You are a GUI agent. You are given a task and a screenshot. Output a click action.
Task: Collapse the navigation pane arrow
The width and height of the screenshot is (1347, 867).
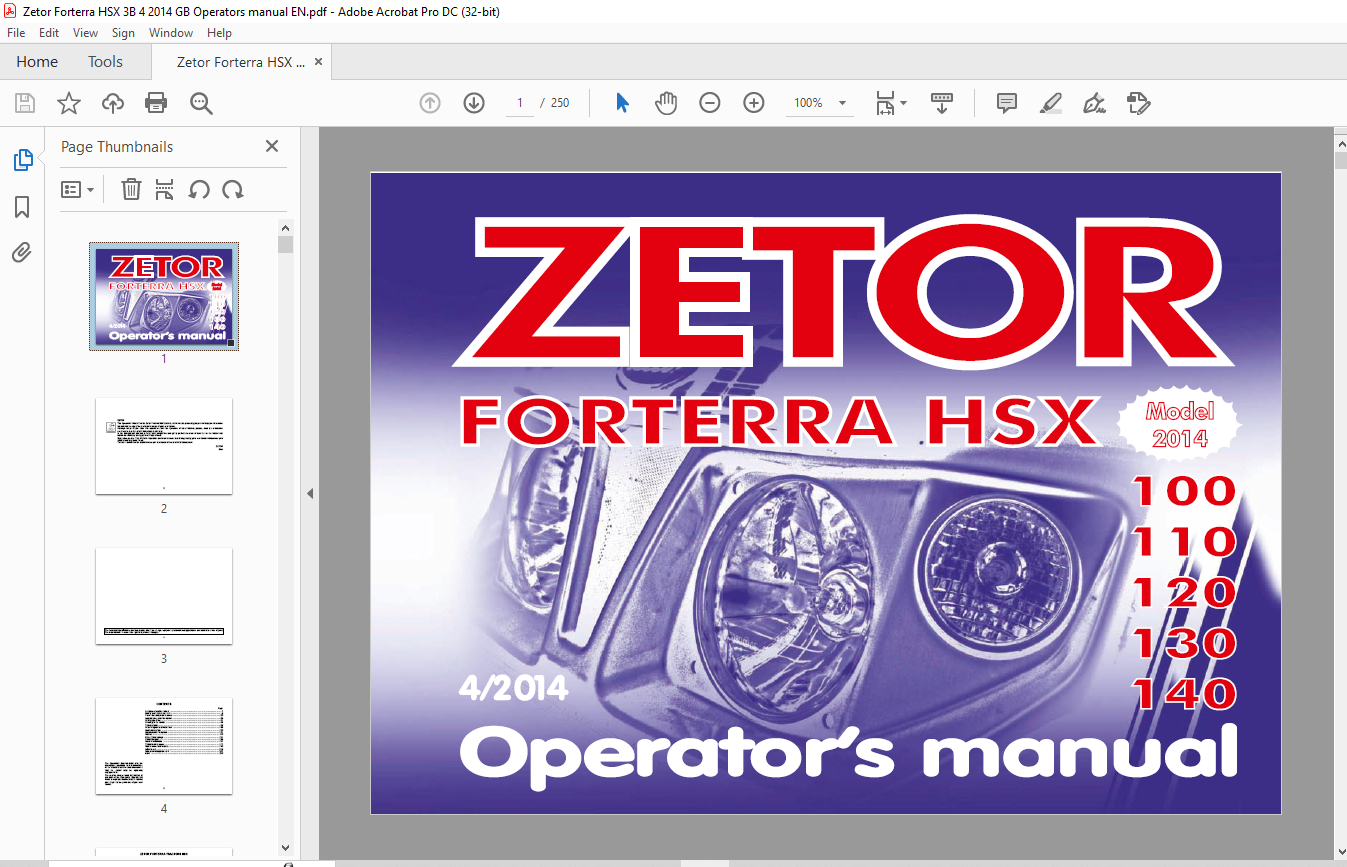tap(310, 493)
